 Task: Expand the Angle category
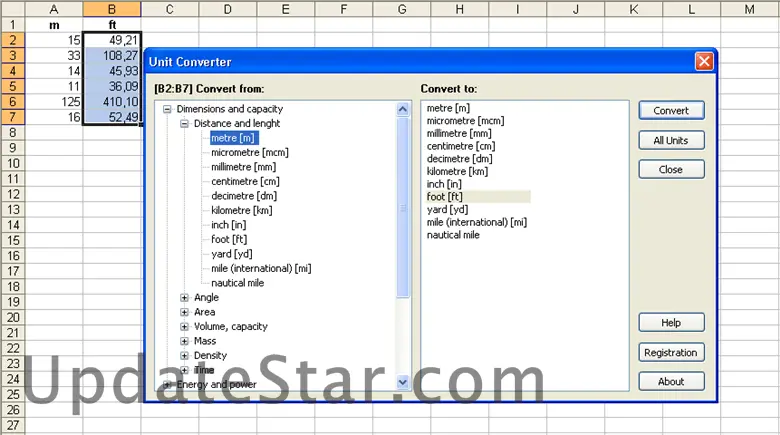pos(184,298)
